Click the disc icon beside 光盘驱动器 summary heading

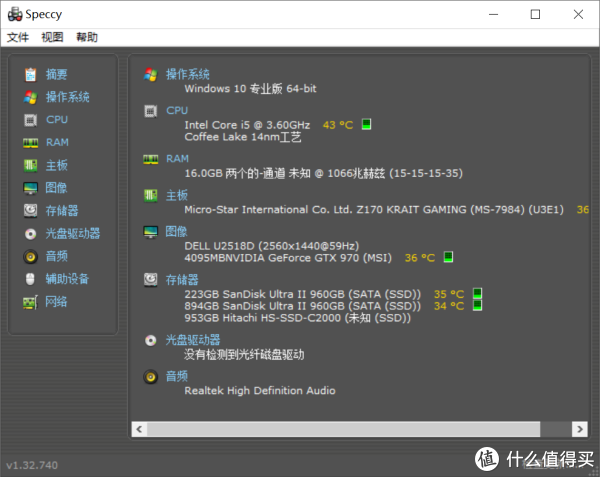150,340
